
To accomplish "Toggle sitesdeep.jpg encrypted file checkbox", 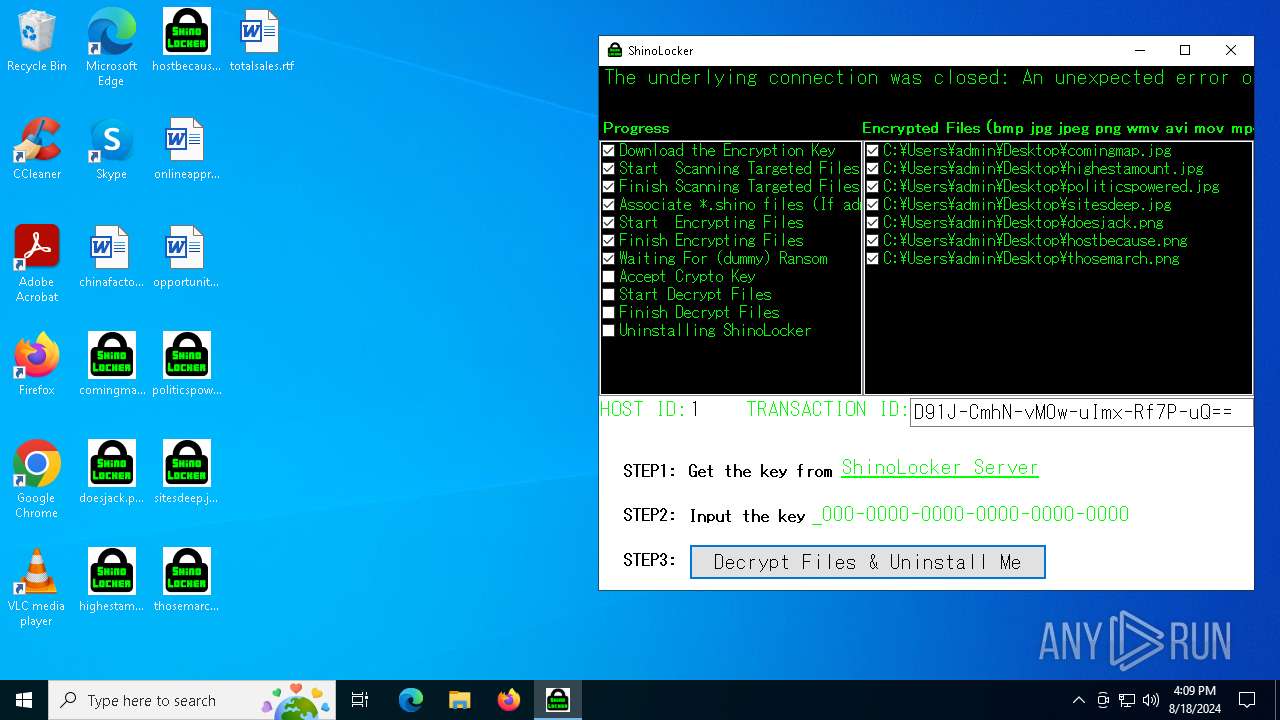I will [872, 205].
